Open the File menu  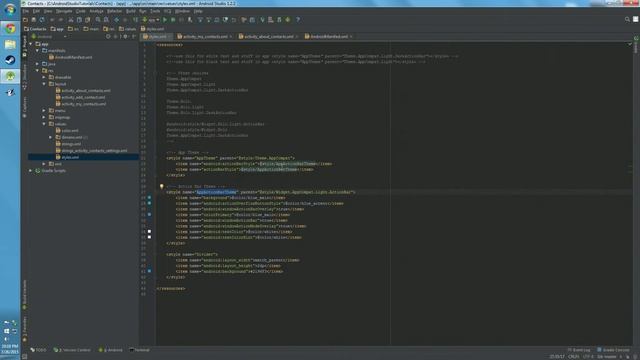click(x=26, y=11)
